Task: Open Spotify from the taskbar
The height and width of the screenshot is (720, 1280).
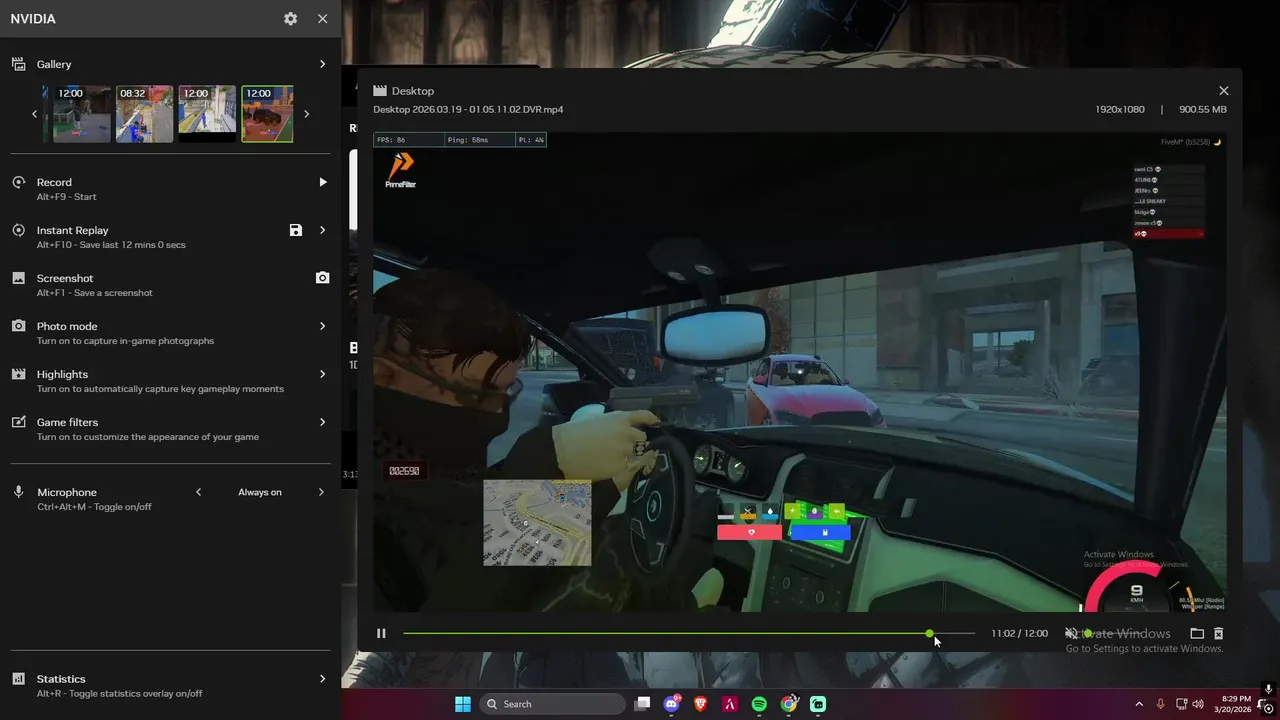Action: (x=759, y=704)
